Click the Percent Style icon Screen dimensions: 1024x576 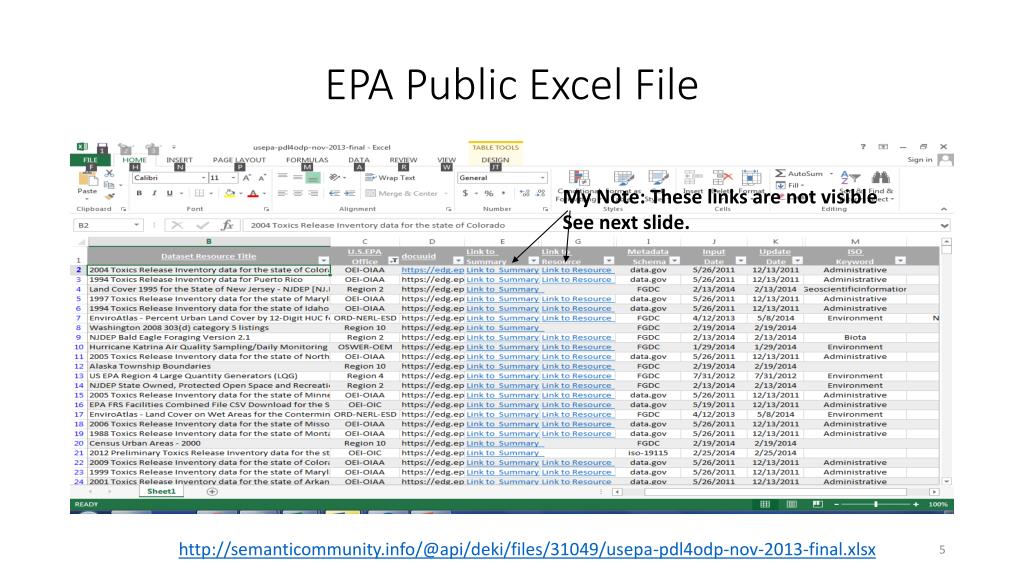pos(488,193)
